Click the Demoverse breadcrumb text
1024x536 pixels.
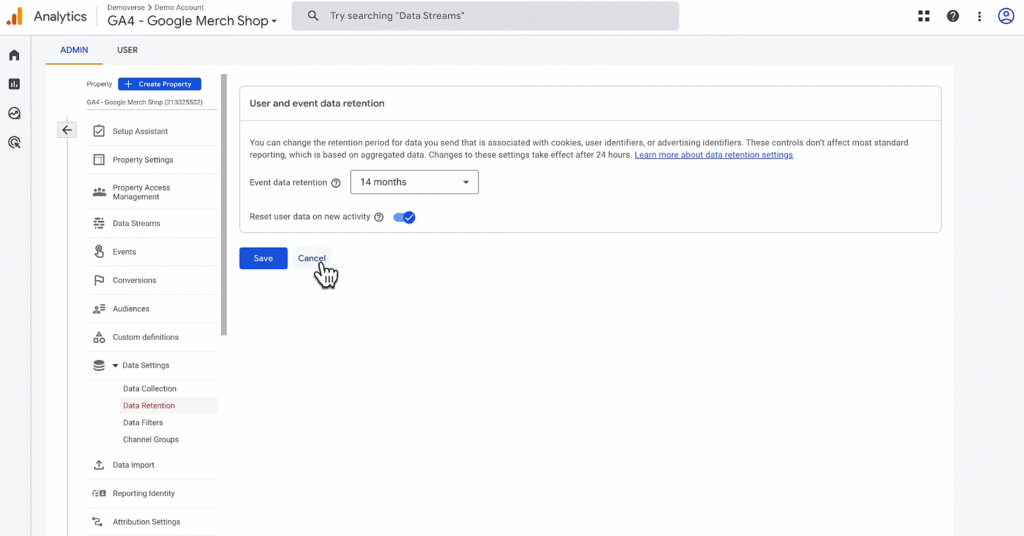point(126,7)
